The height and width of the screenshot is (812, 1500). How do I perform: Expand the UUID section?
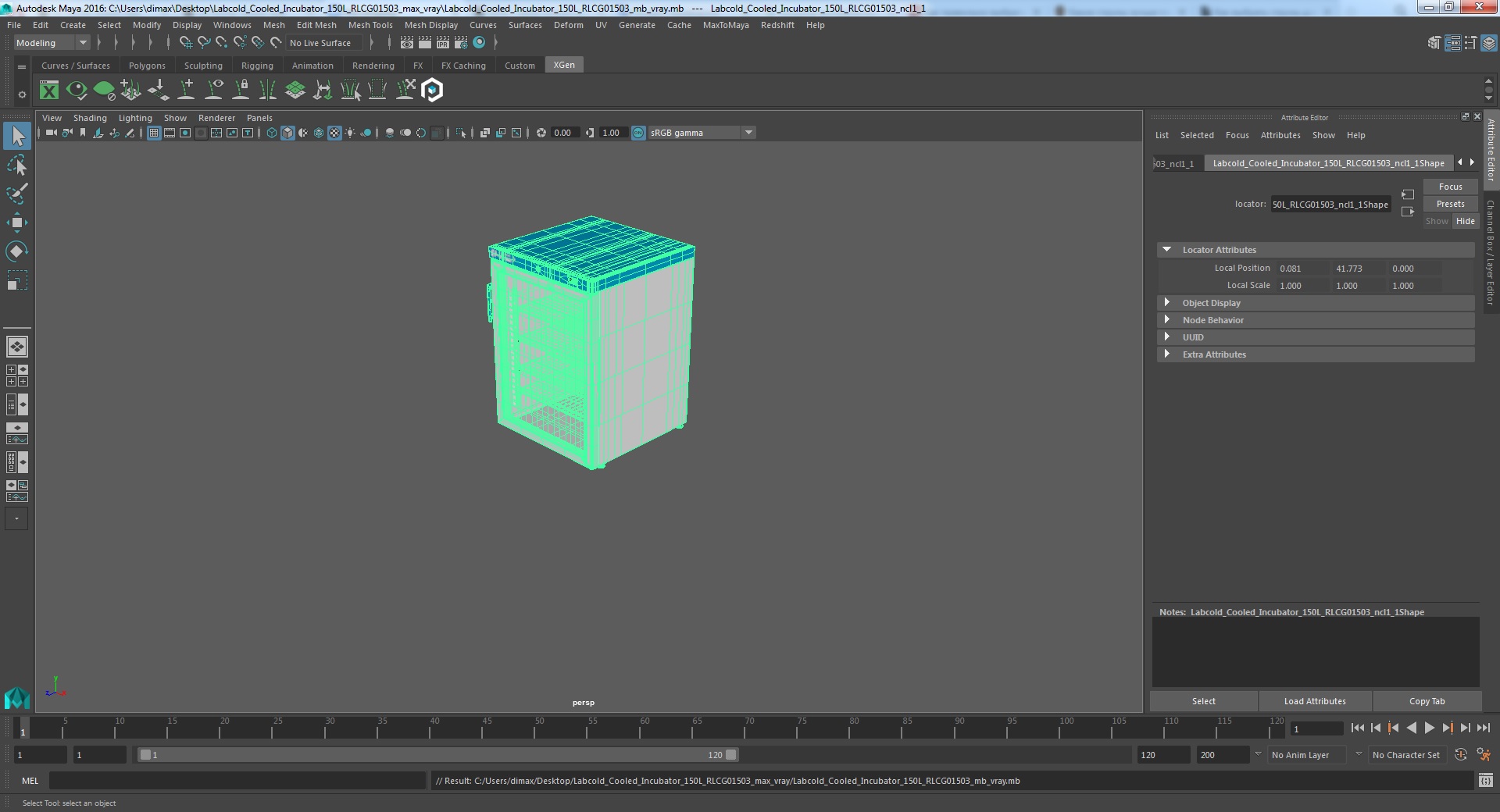tap(1166, 337)
